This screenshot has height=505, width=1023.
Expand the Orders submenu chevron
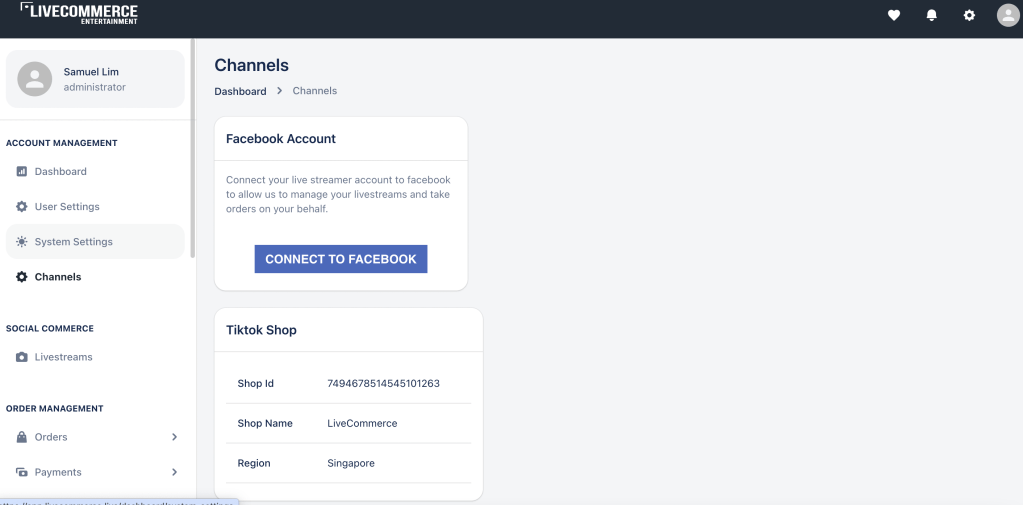(x=174, y=437)
